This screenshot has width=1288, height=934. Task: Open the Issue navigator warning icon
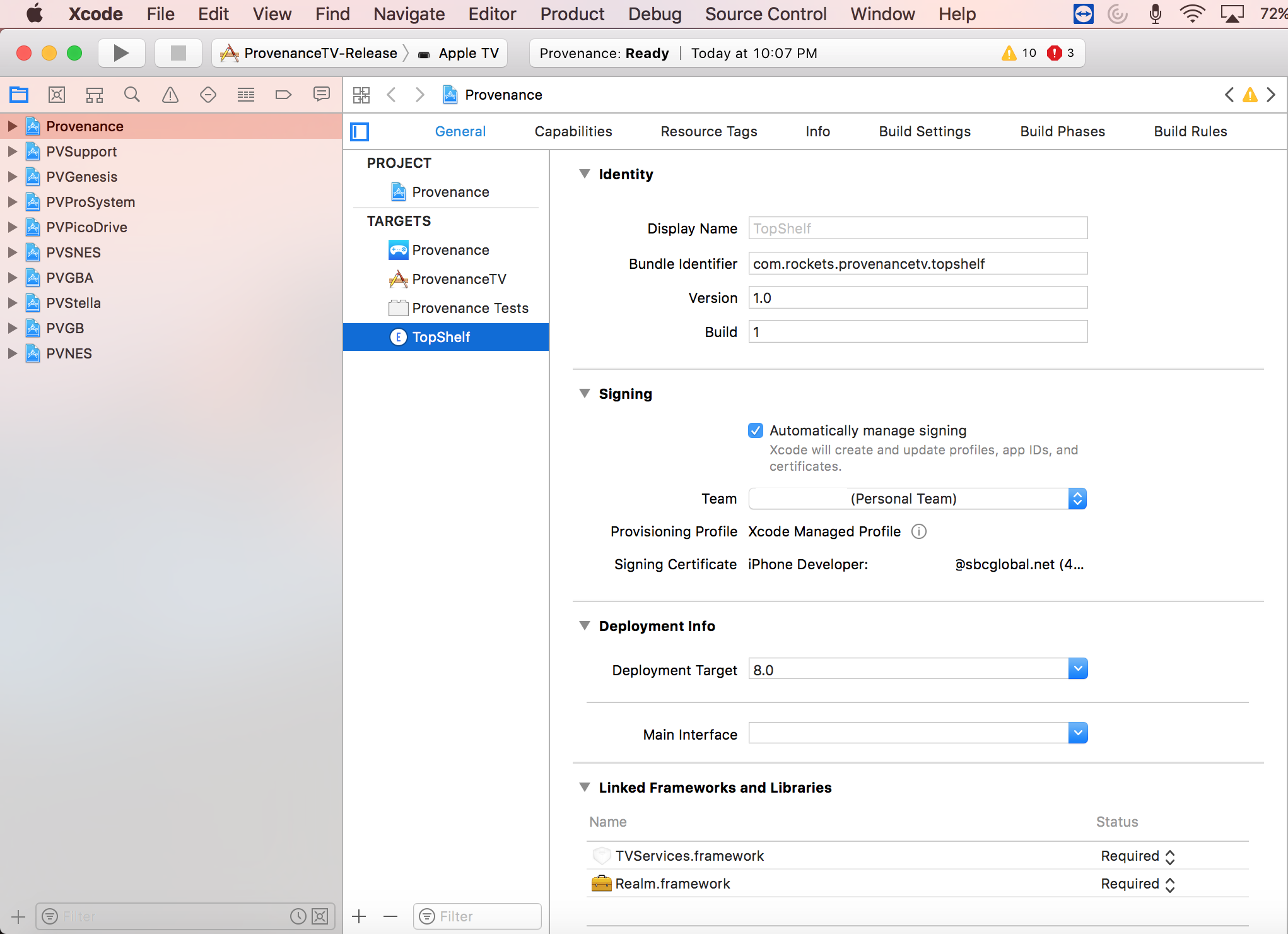pyautogui.click(x=170, y=95)
